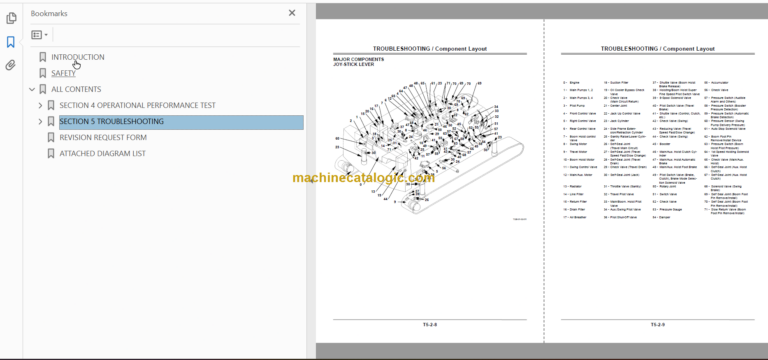The image size is (768, 360).
Task: Click the component layout diagram on left page
Action: point(430,148)
